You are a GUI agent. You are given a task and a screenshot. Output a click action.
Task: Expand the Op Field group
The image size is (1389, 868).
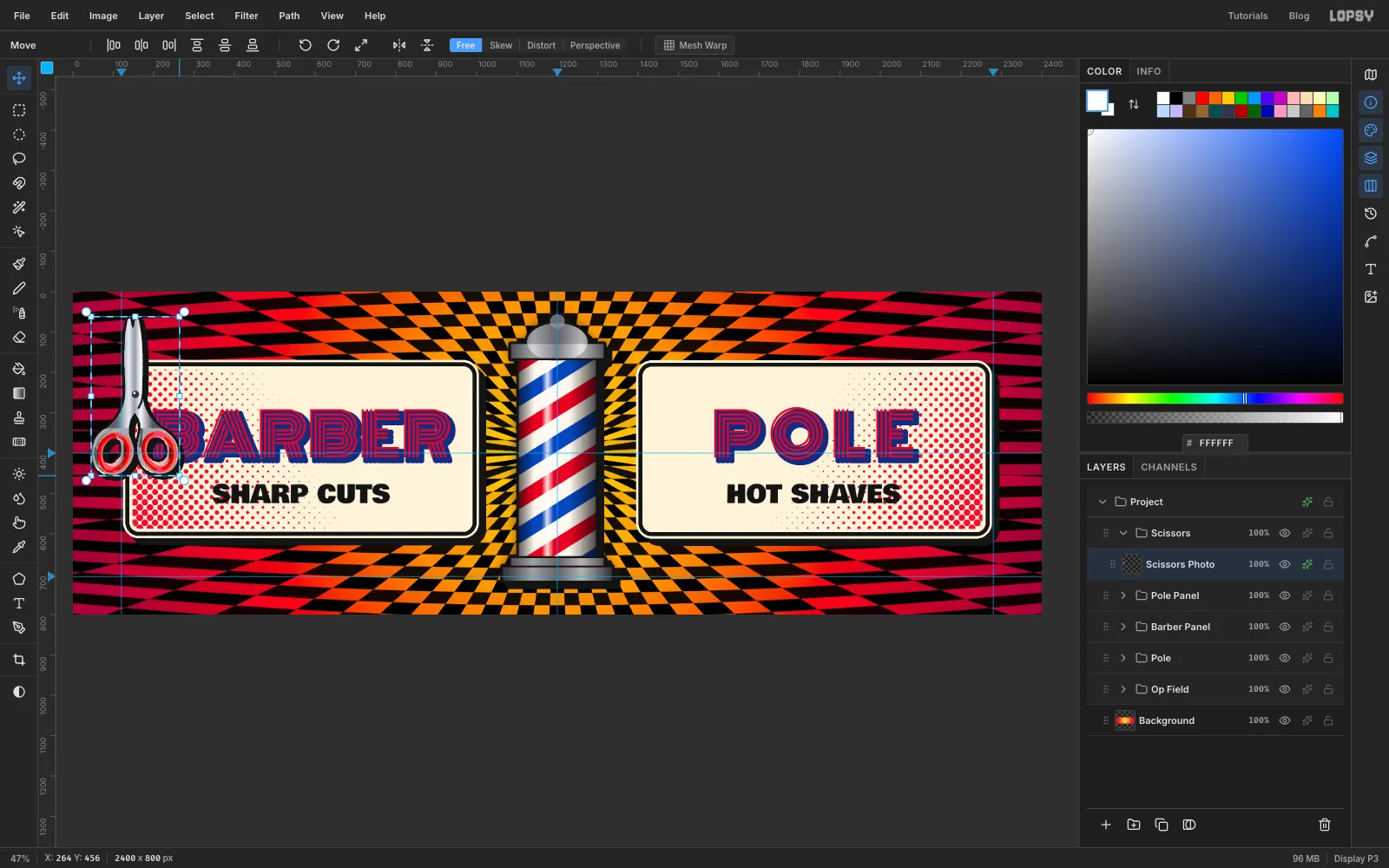pos(1123,689)
